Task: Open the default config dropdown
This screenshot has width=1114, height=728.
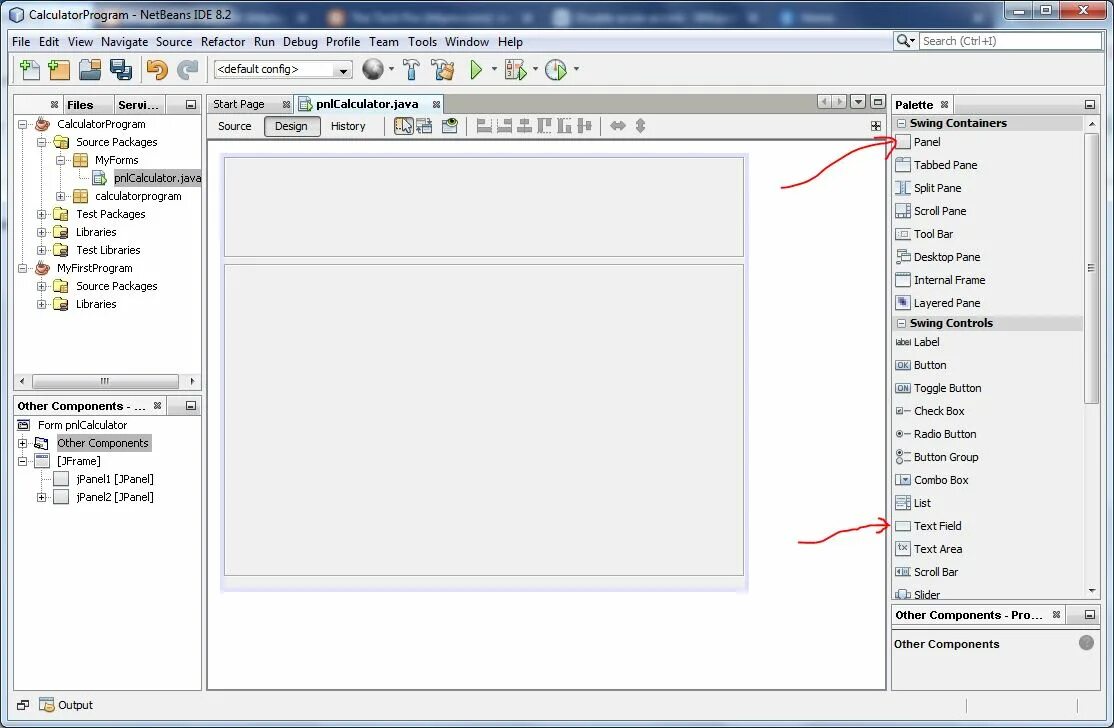Action: pos(343,70)
